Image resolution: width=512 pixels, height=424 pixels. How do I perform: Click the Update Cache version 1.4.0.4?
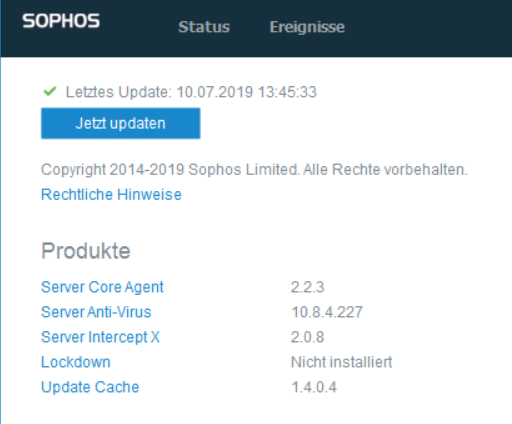[314, 387]
